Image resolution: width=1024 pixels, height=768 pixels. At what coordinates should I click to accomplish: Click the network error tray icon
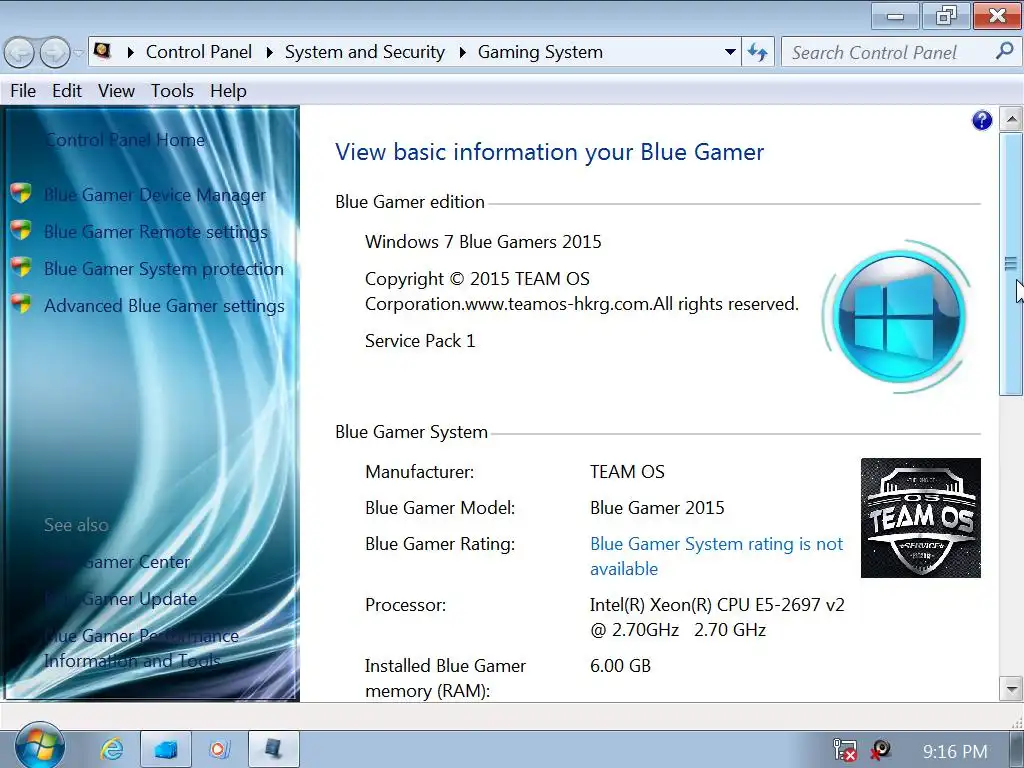pyautogui.click(x=844, y=750)
